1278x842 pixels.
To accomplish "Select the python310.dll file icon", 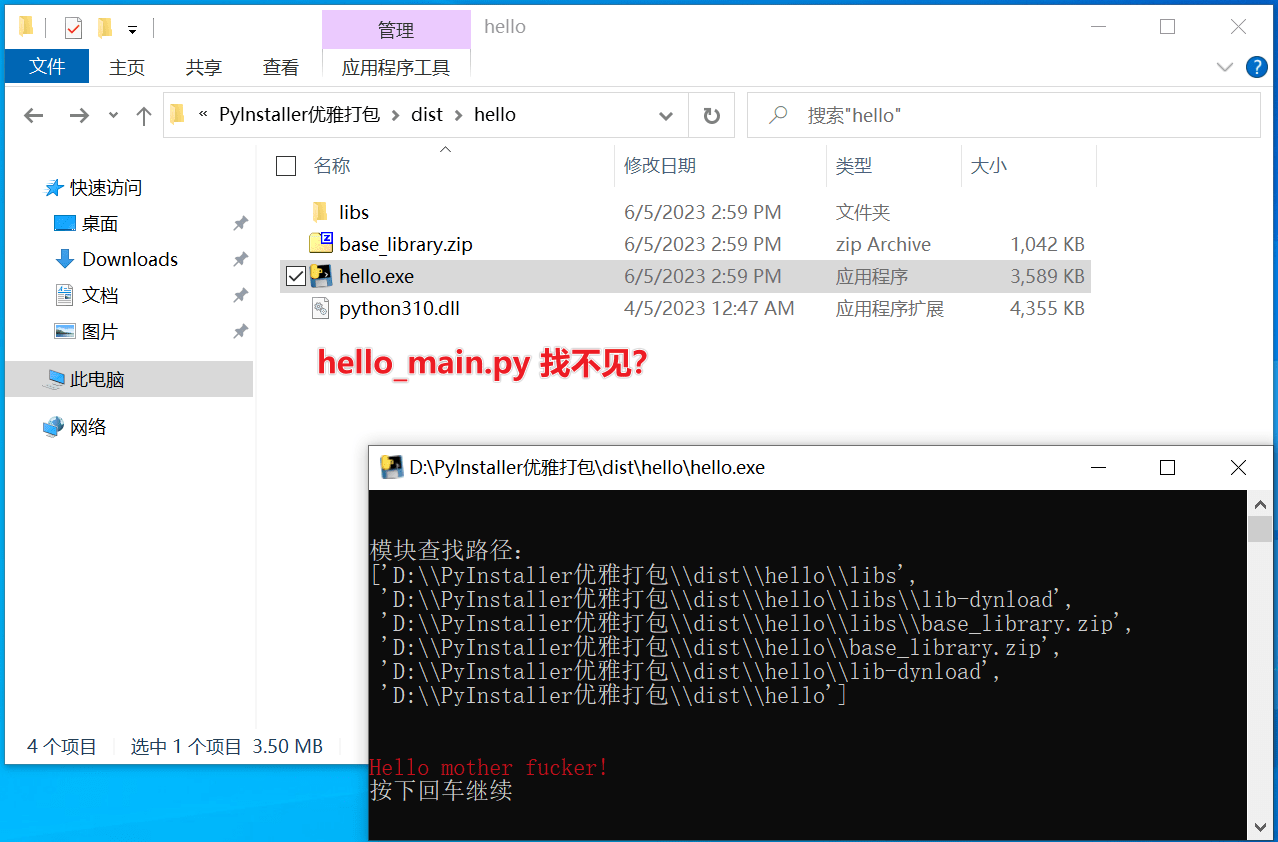I will click(321, 308).
